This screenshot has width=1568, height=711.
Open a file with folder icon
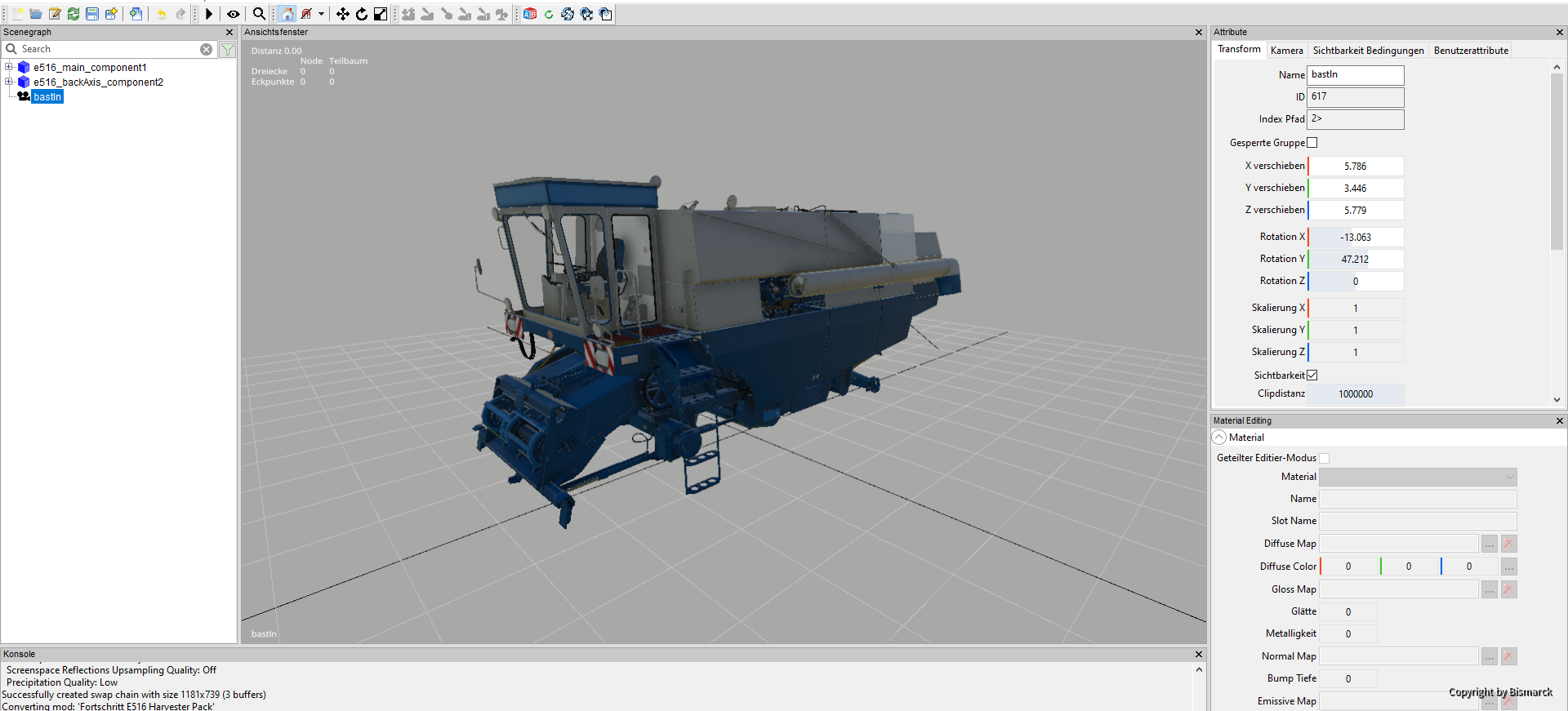tap(36, 14)
